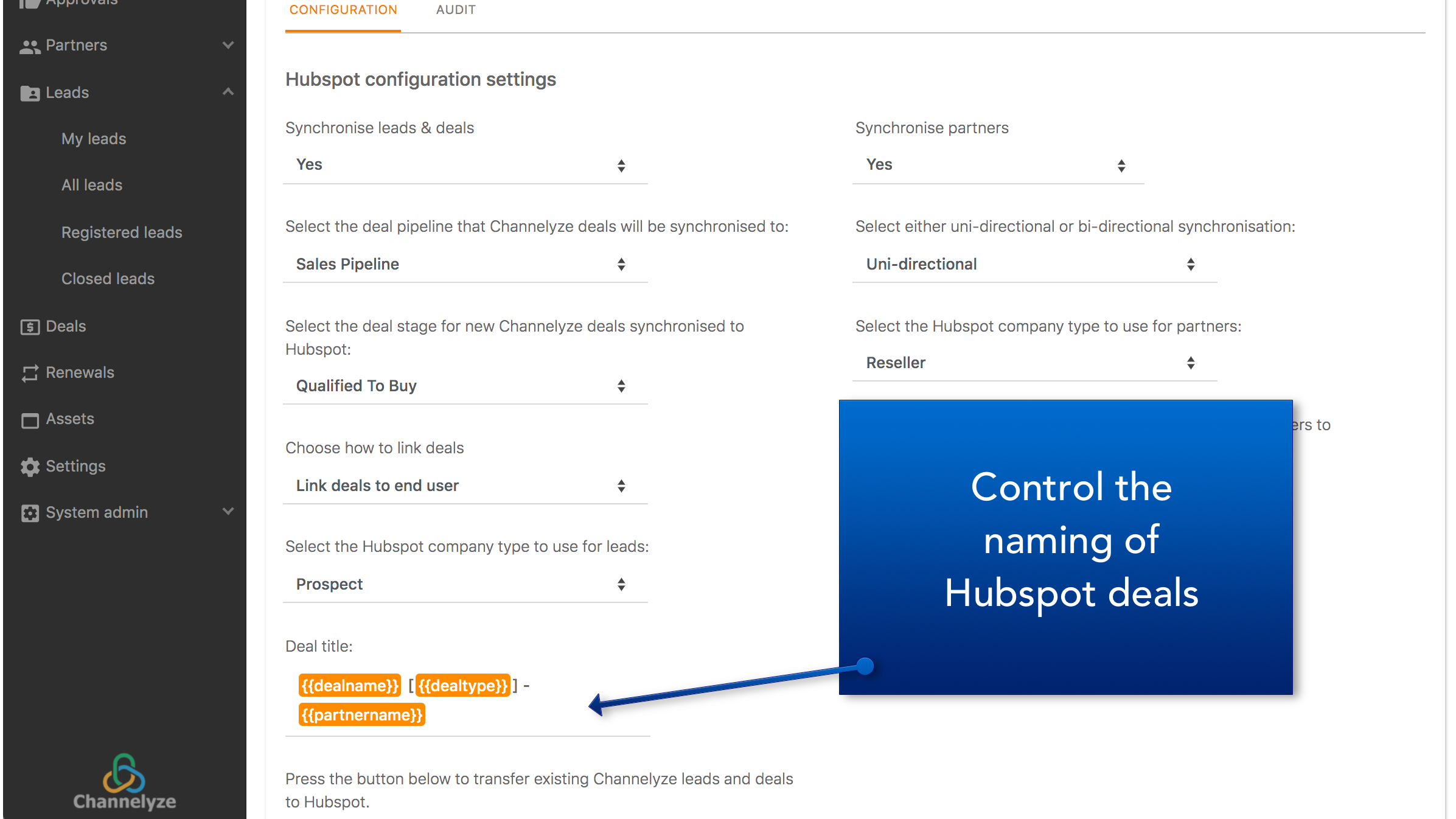Open the Partners sidebar label
Viewport: 1456px width, 819px height.
point(76,45)
